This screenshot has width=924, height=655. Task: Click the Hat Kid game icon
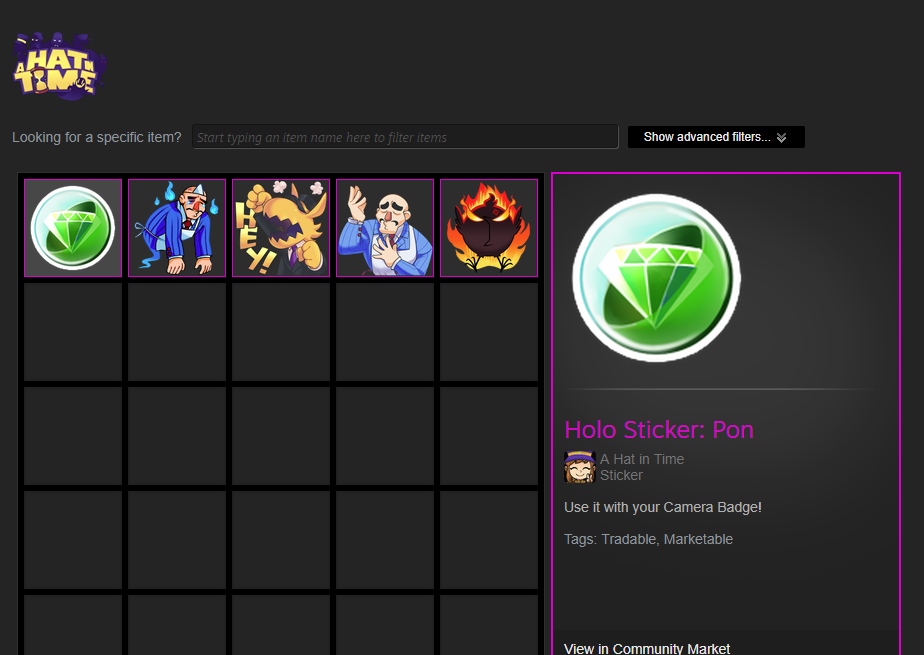click(580, 467)
